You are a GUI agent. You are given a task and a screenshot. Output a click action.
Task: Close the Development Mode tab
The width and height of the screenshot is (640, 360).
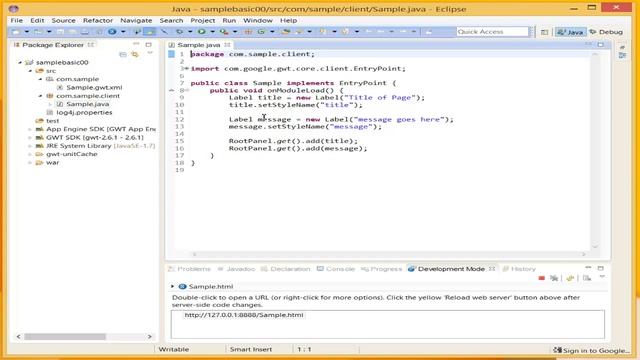click(x=492, y=269)
